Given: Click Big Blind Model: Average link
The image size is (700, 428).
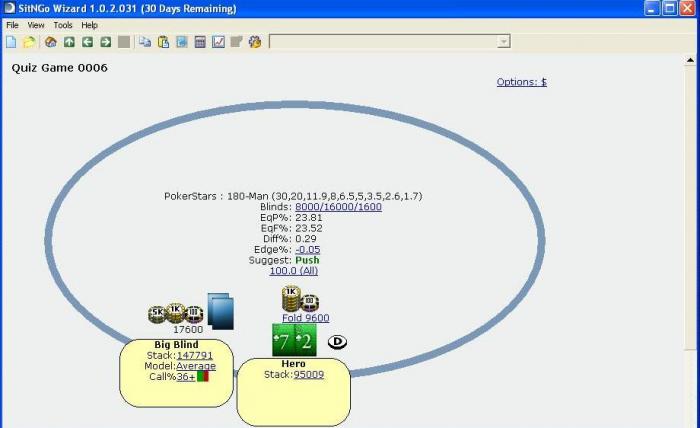Looking at the screenshot, I should point(196,366).
